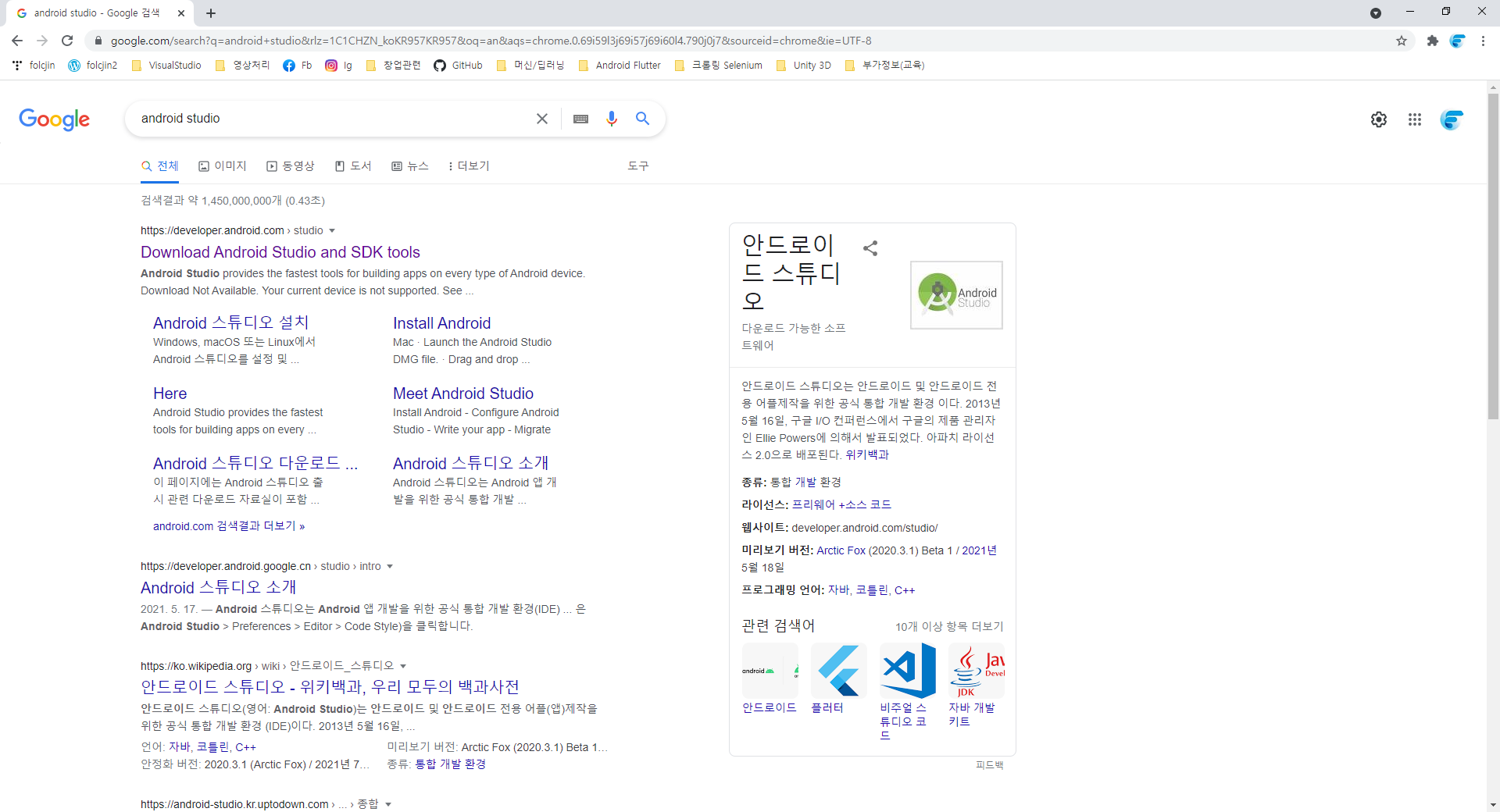Open Chrome's three-dot menu
Image resolution: width=1500 pixels, height=812 pixels.
coord(1483,41)
